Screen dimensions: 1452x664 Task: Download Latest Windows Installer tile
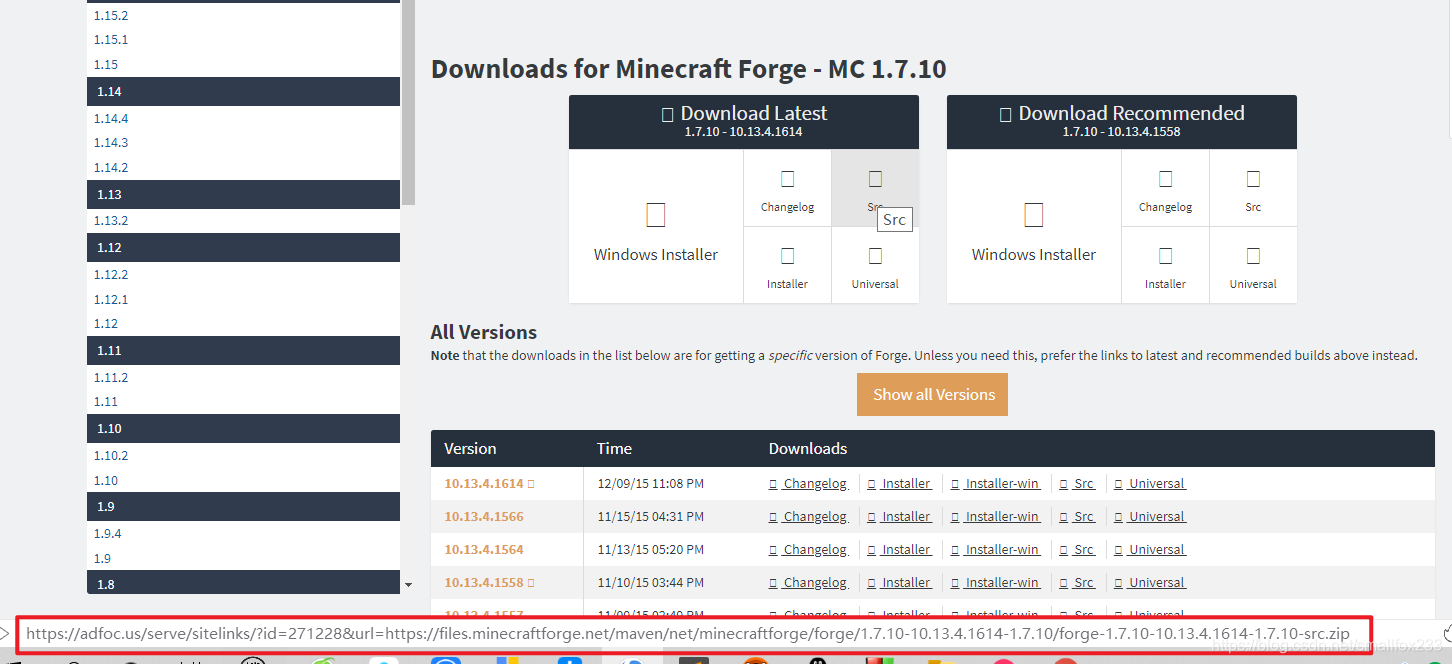pyautogui.click(x=656, y=227)
